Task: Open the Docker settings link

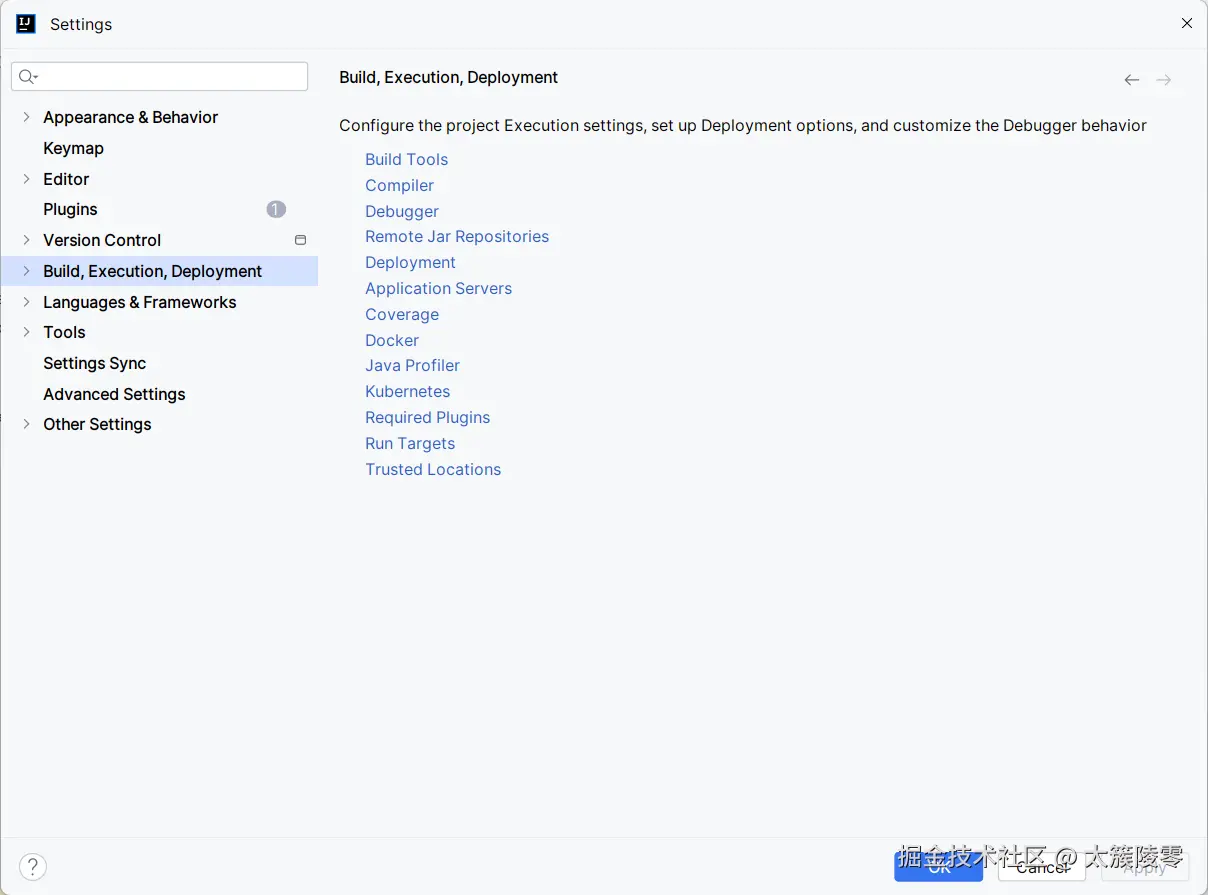Action: coord(392,340)
